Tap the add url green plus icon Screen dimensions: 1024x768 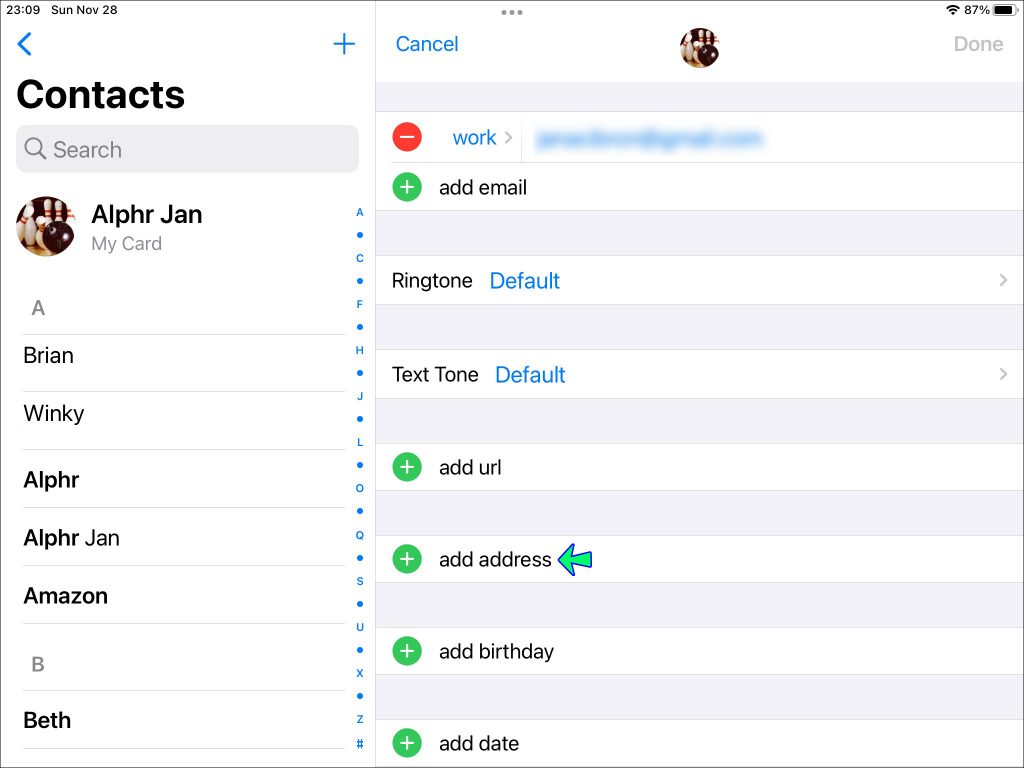[x=407, y=467]
